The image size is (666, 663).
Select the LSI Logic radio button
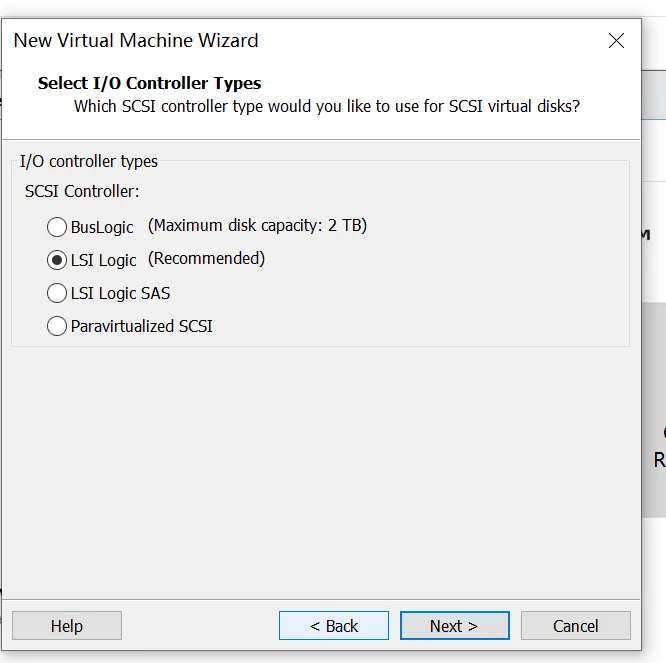[57, 260]
